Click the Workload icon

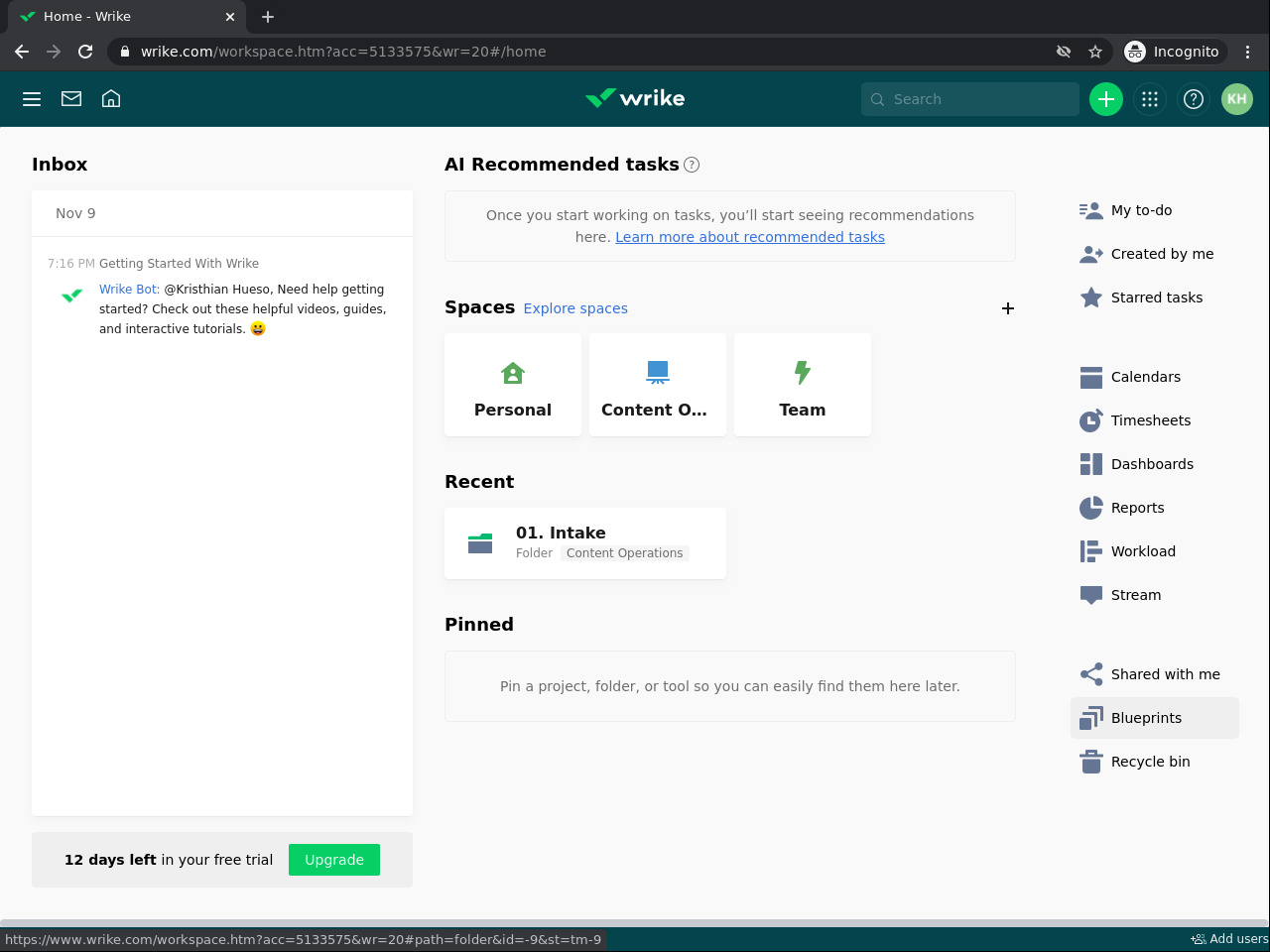pyautogui.click(x=1091, y=551)
